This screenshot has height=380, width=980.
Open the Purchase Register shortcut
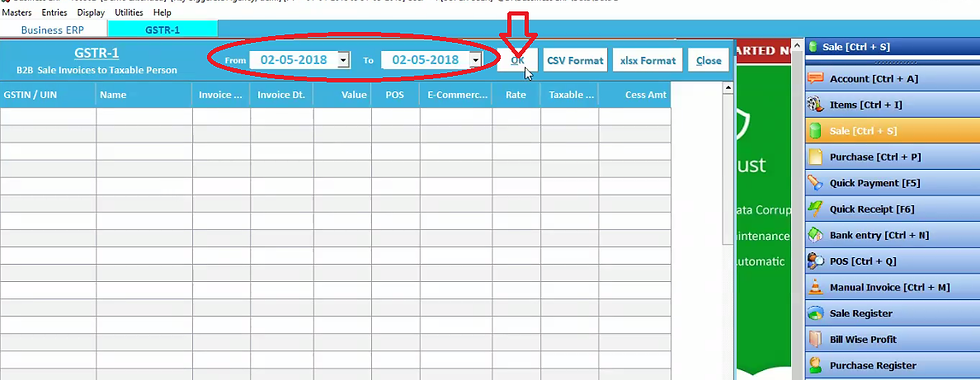coord(892,366)
